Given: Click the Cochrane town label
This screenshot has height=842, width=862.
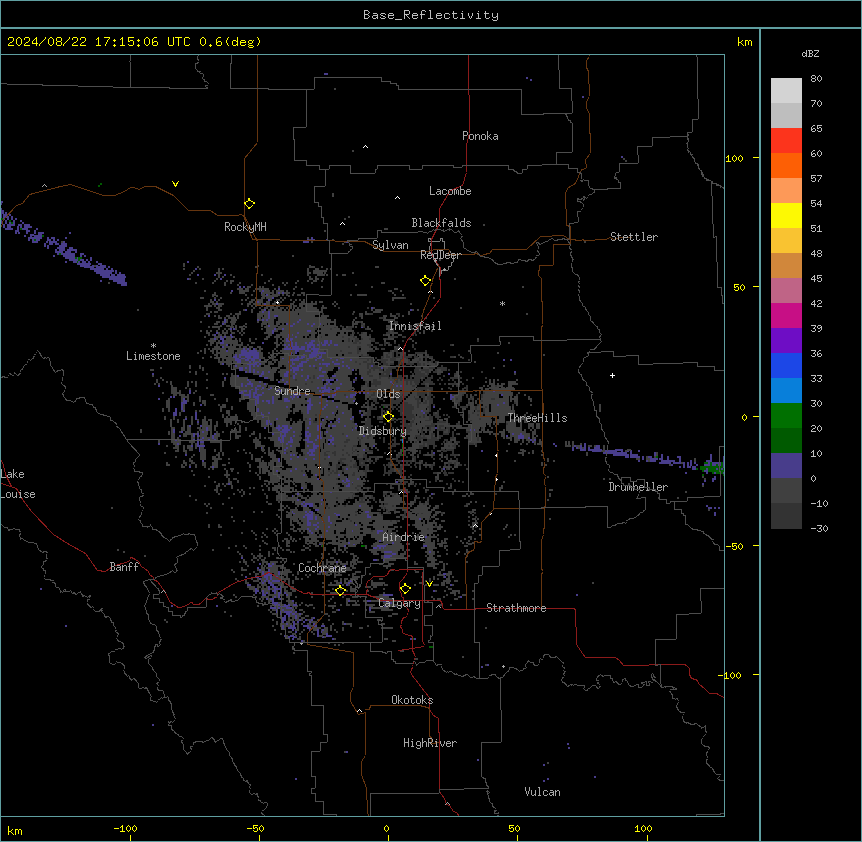Looking at the screenshot, I should (x=322, y=568).
